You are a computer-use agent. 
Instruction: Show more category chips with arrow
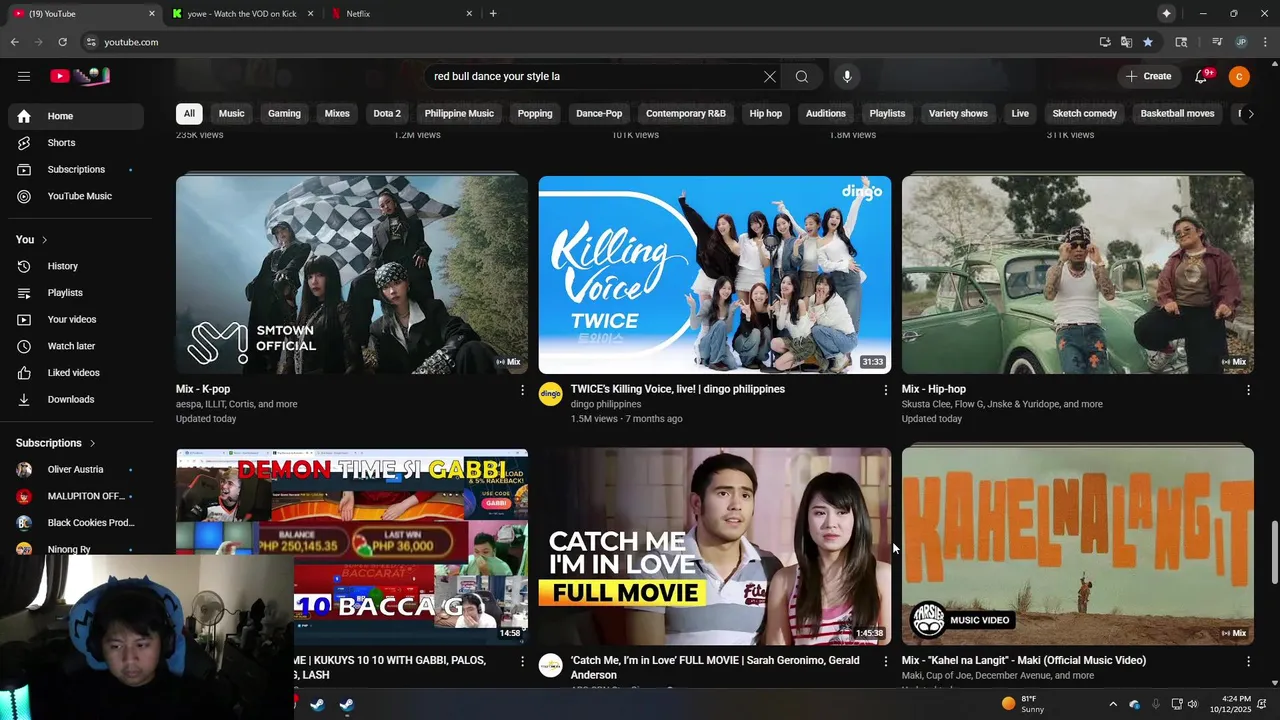pos(1250,114)
